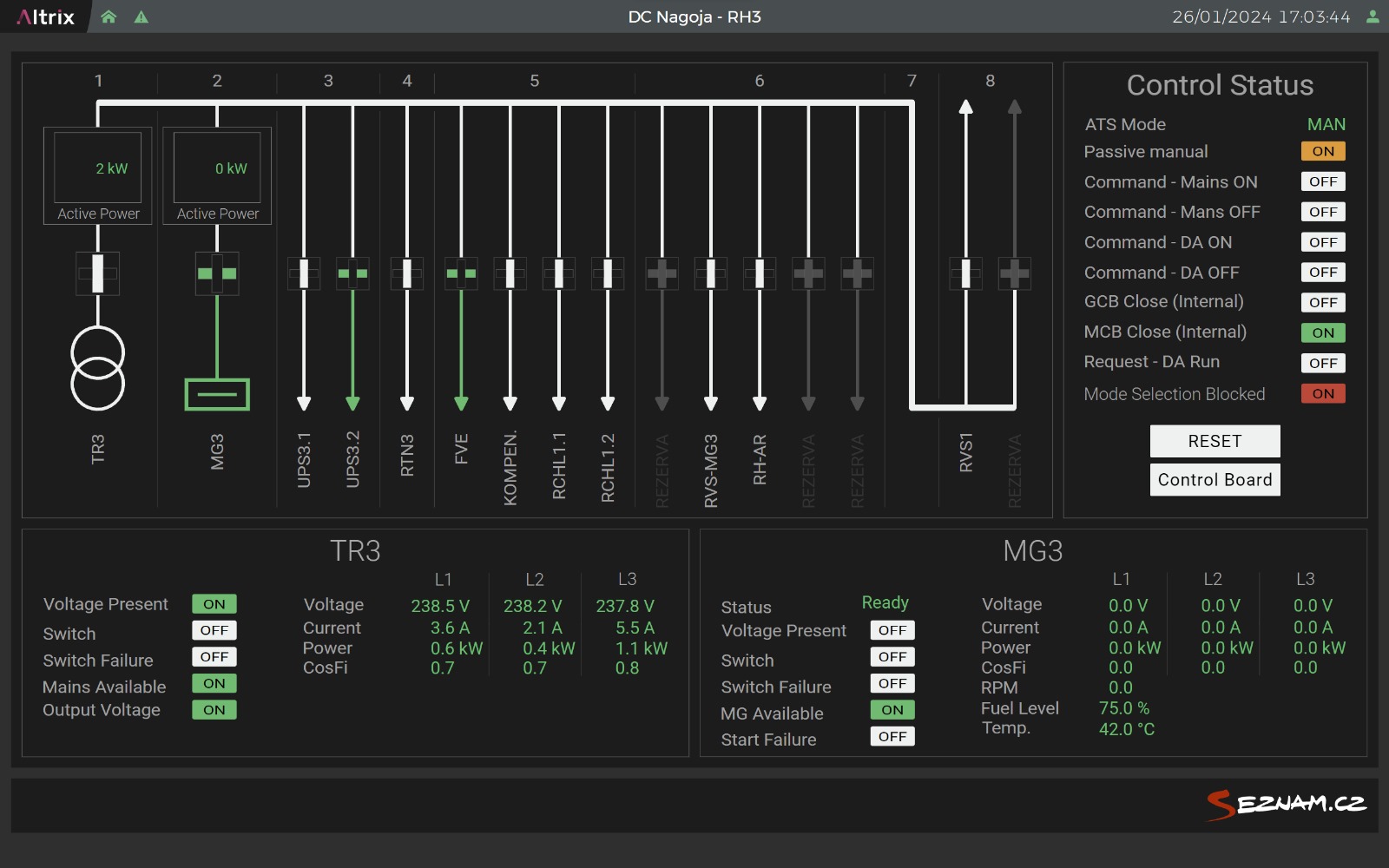This screenshot has width=1389, height=868.
Task: Toggle Mode Selection Blocked indicator
Action: click(x=1322, y=393)
